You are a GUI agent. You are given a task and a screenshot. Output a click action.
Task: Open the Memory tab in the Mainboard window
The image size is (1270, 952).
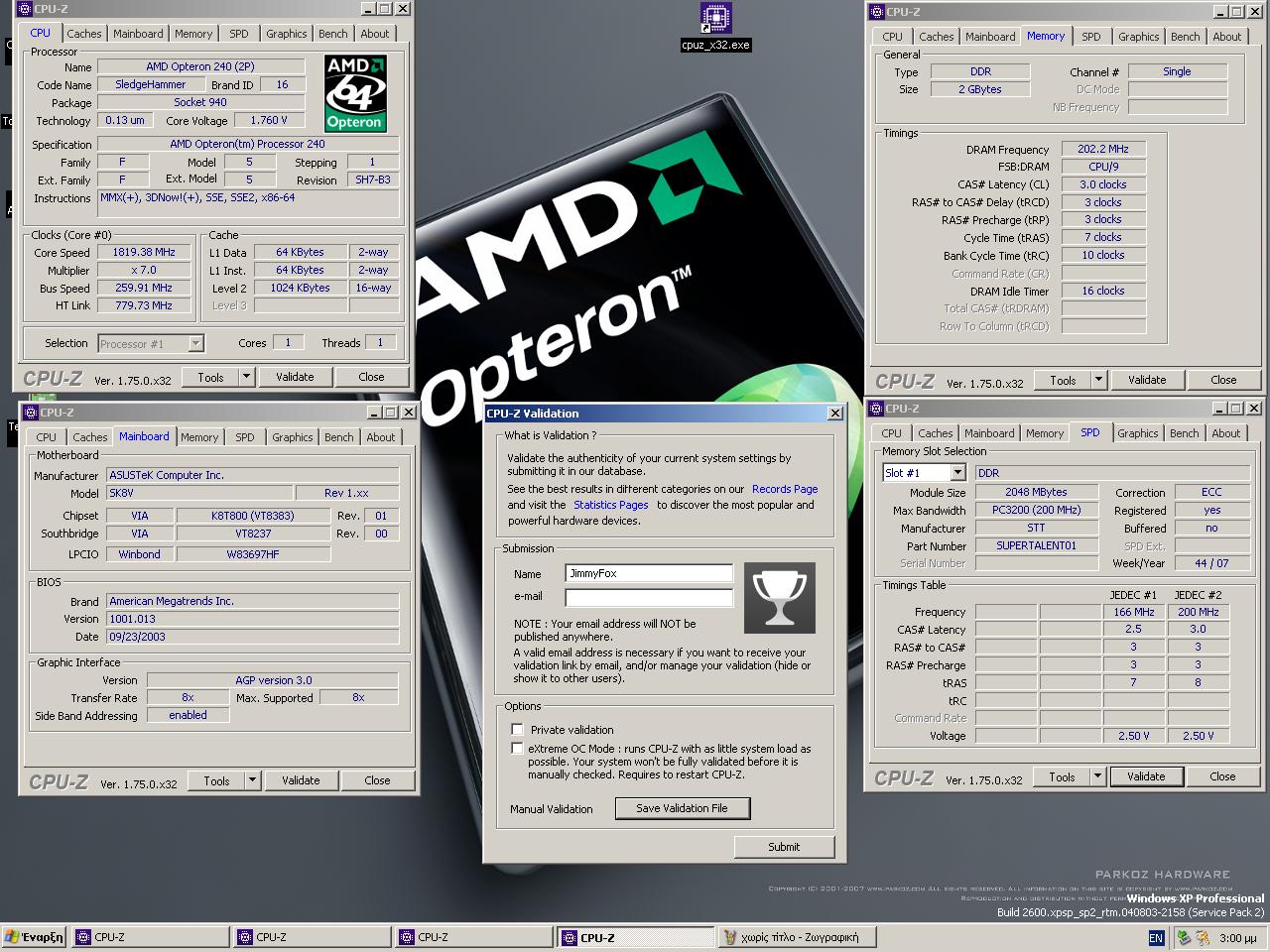(199, 437)
